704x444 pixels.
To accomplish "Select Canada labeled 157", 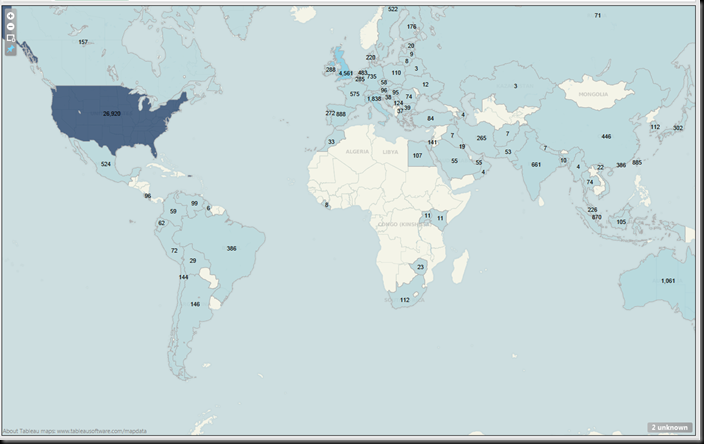I will (x=83, y=42).
